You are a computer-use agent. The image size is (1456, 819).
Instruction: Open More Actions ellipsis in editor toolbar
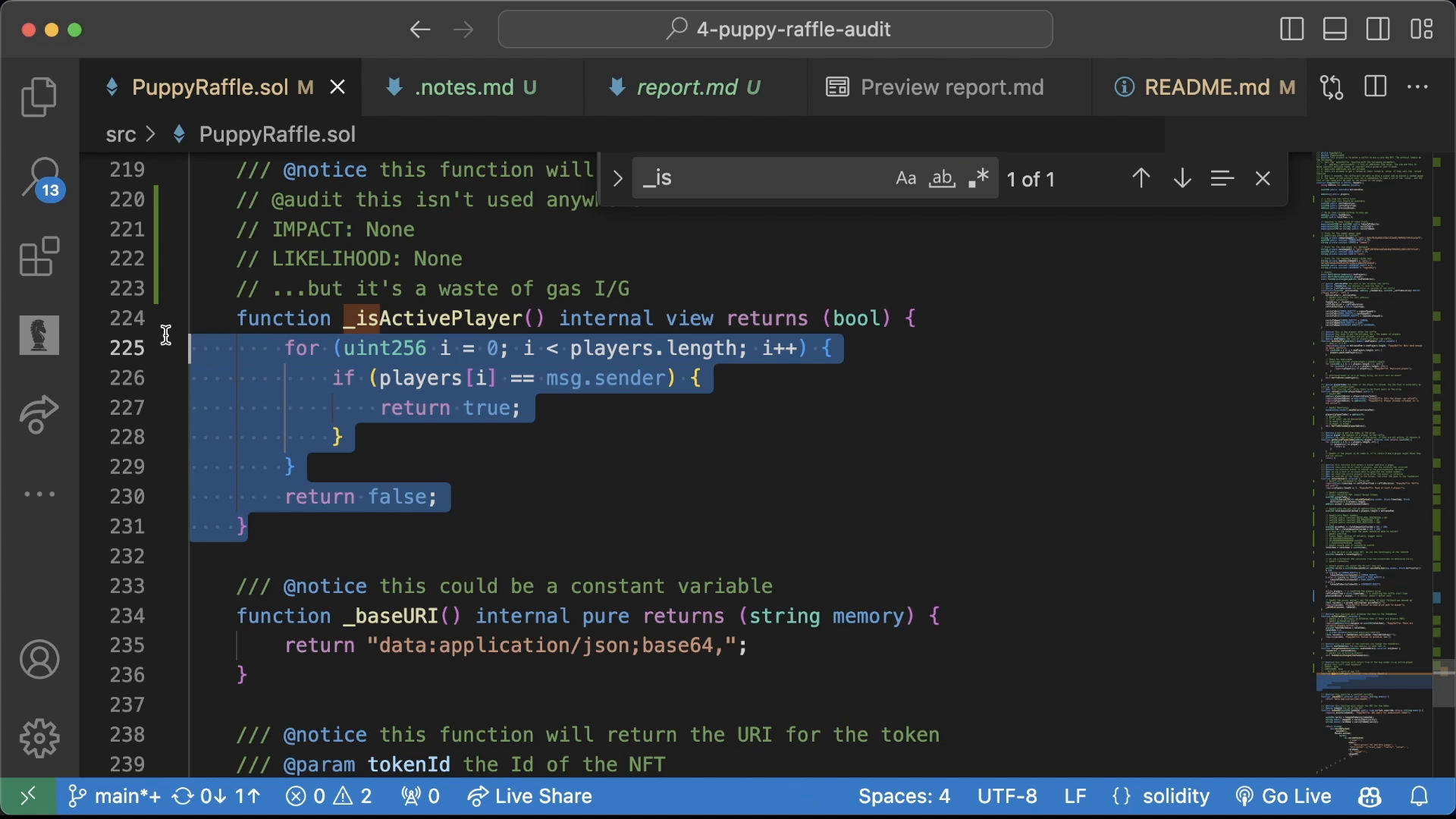click(1417, 87)
